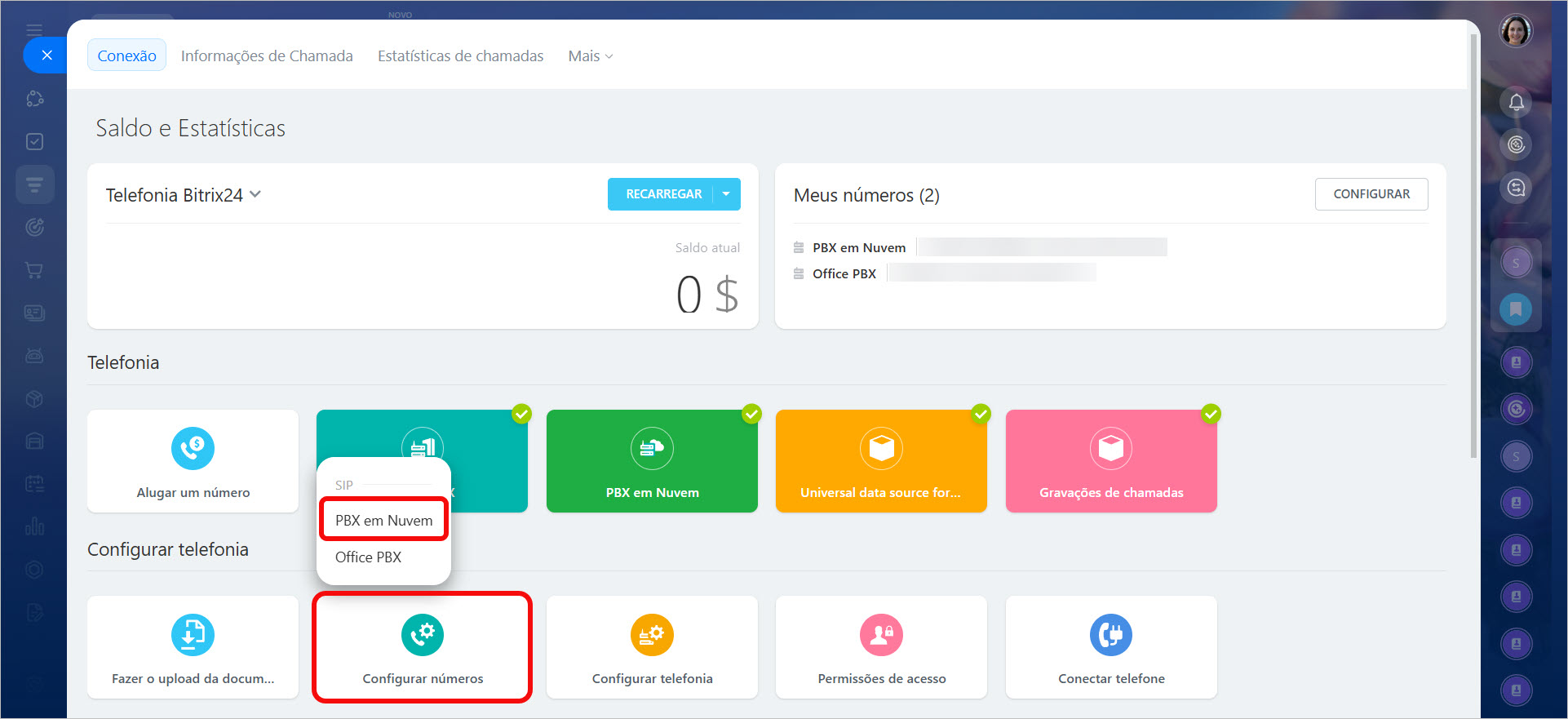Viewport: 1568px width, 719px height.
Task: Open the Permissões de acesso card
Action: 881,647
